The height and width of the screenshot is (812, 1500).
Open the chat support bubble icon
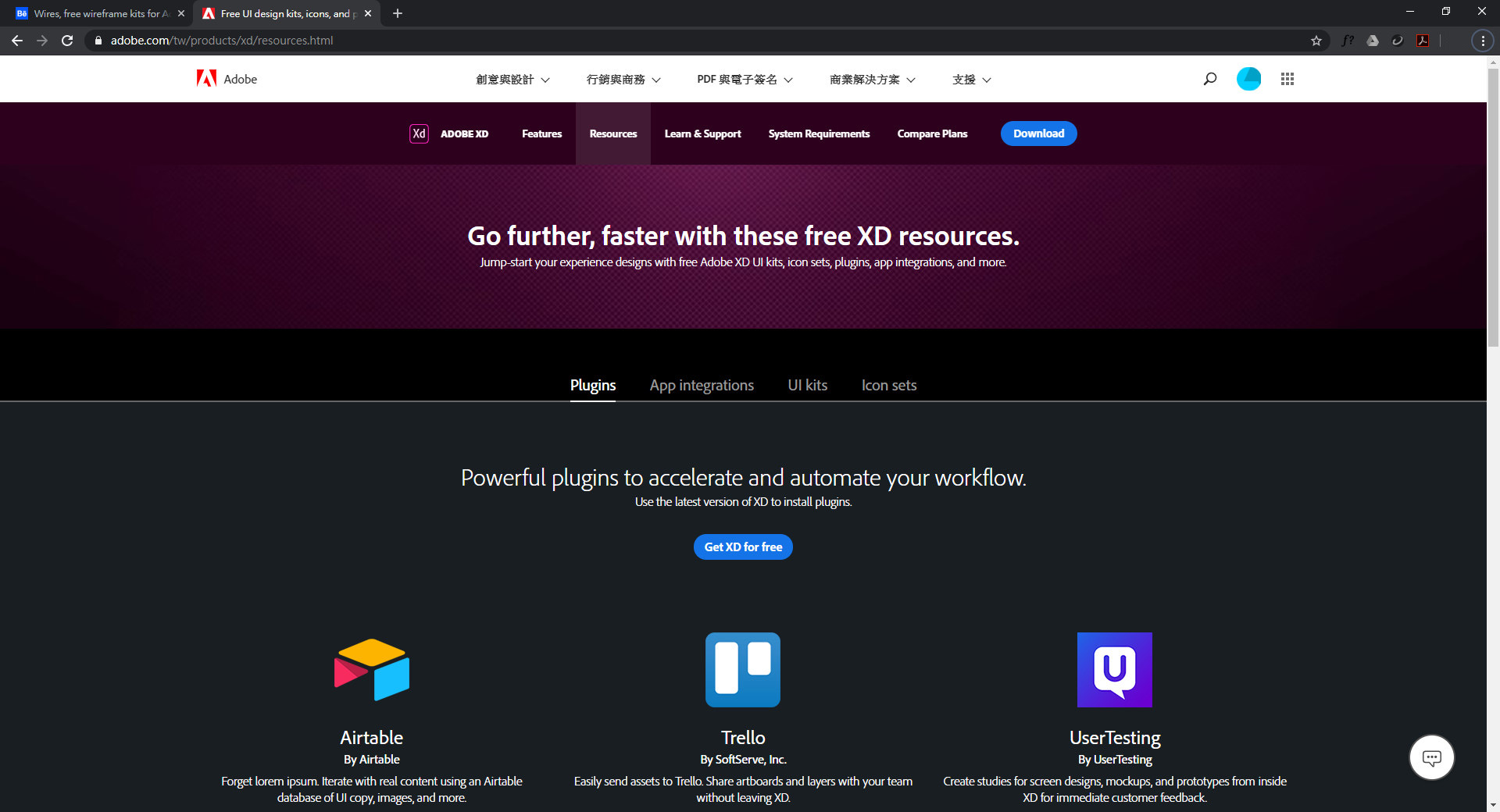point(1431,757)
